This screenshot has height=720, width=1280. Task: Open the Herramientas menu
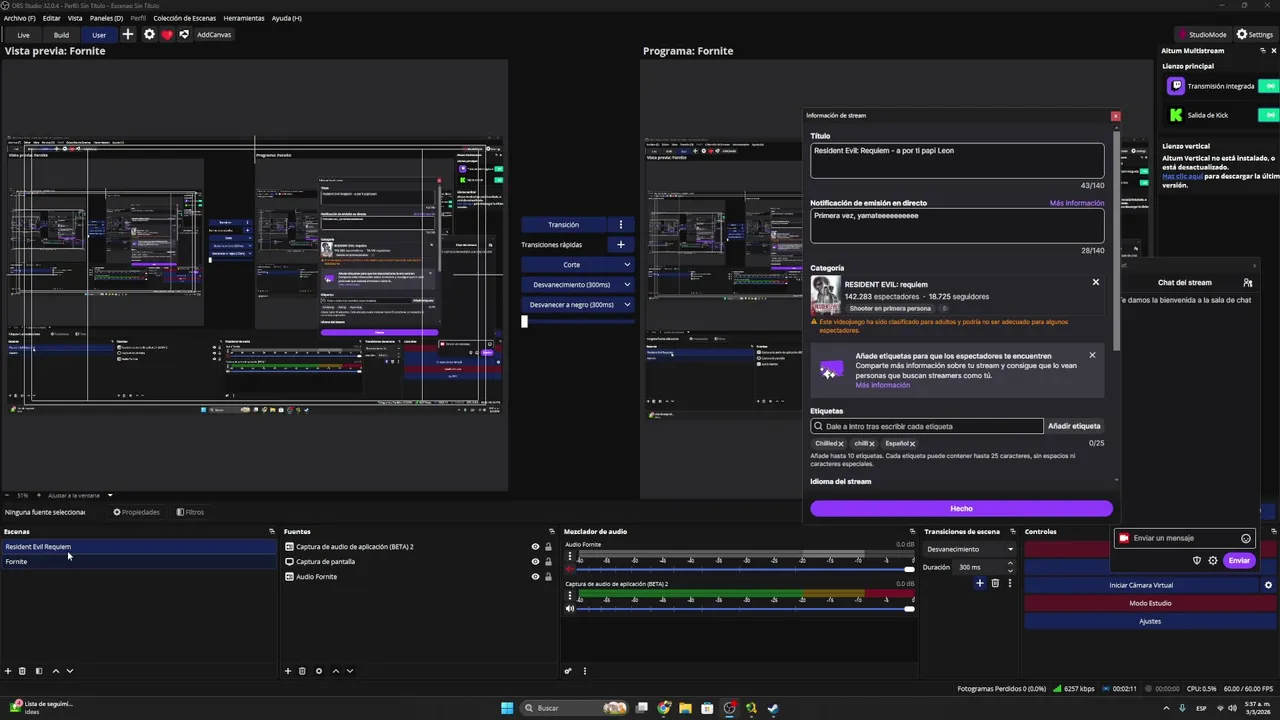tap(244, 18)
